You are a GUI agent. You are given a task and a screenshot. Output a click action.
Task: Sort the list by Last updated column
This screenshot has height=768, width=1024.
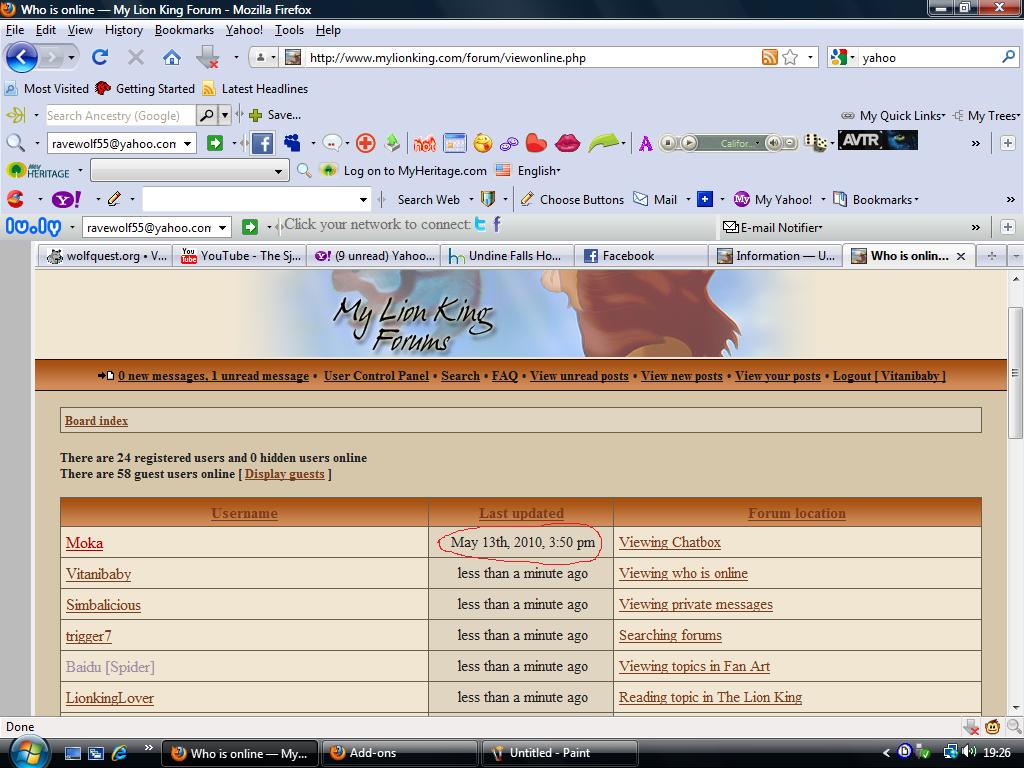tap(521, 513)
